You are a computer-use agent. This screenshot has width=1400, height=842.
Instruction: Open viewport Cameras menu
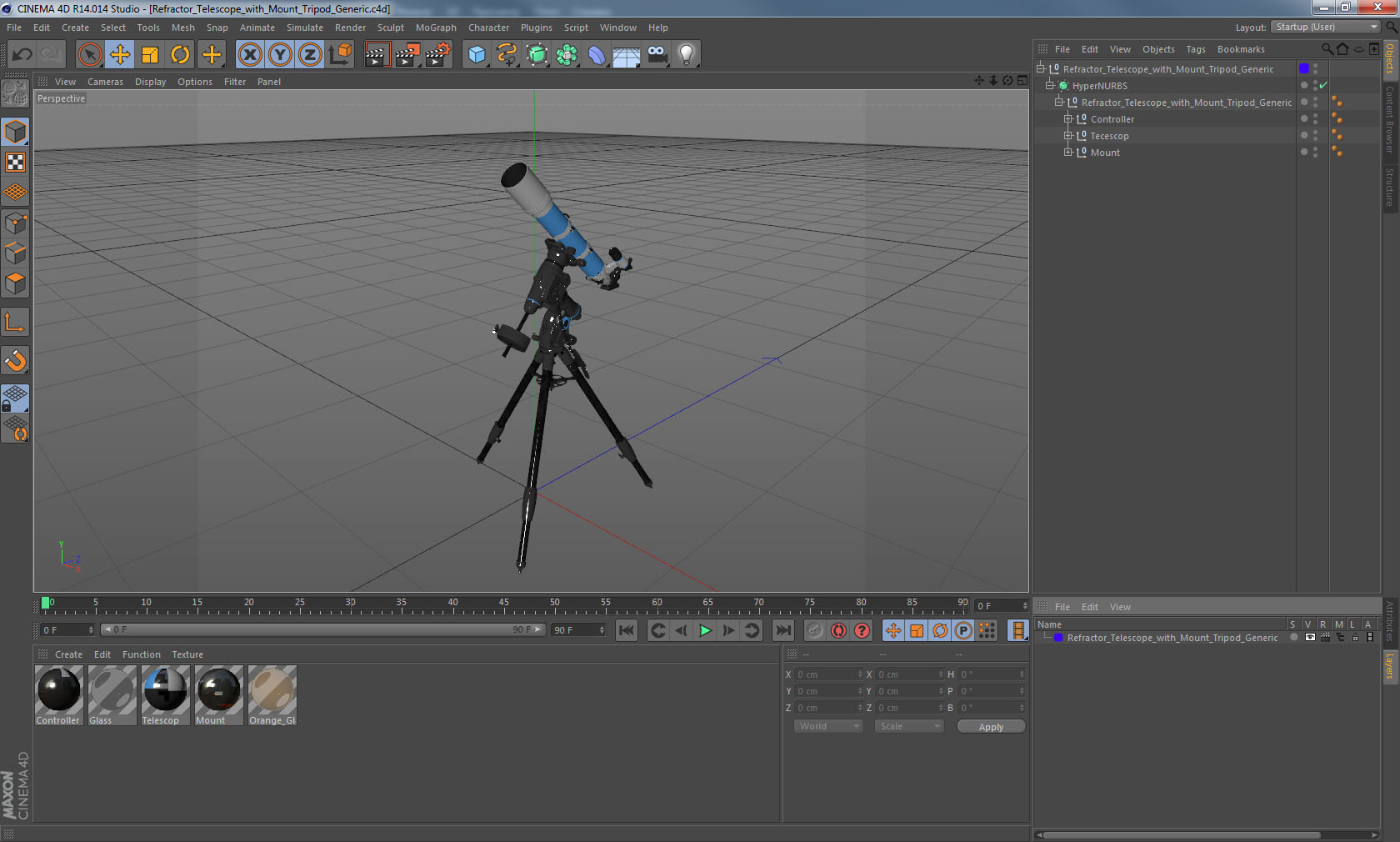(105, 82)
